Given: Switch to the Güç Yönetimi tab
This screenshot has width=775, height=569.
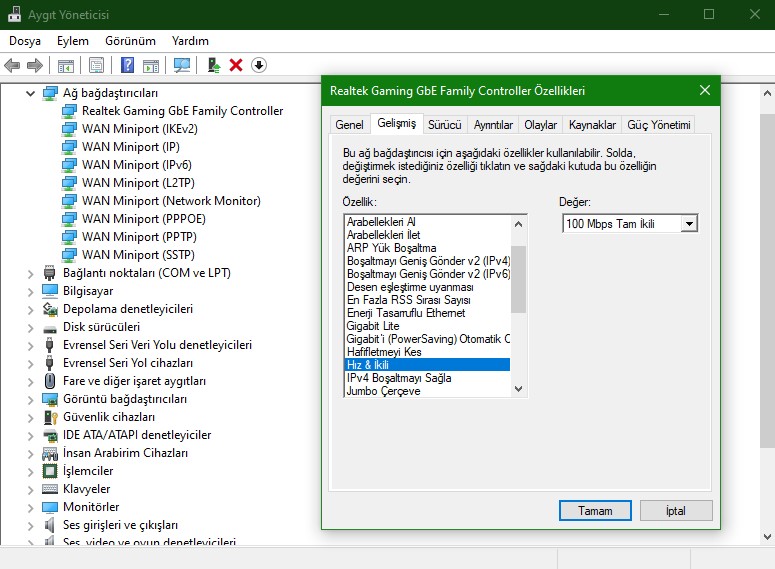Looking at the screenshot, I should coord(659,125).
